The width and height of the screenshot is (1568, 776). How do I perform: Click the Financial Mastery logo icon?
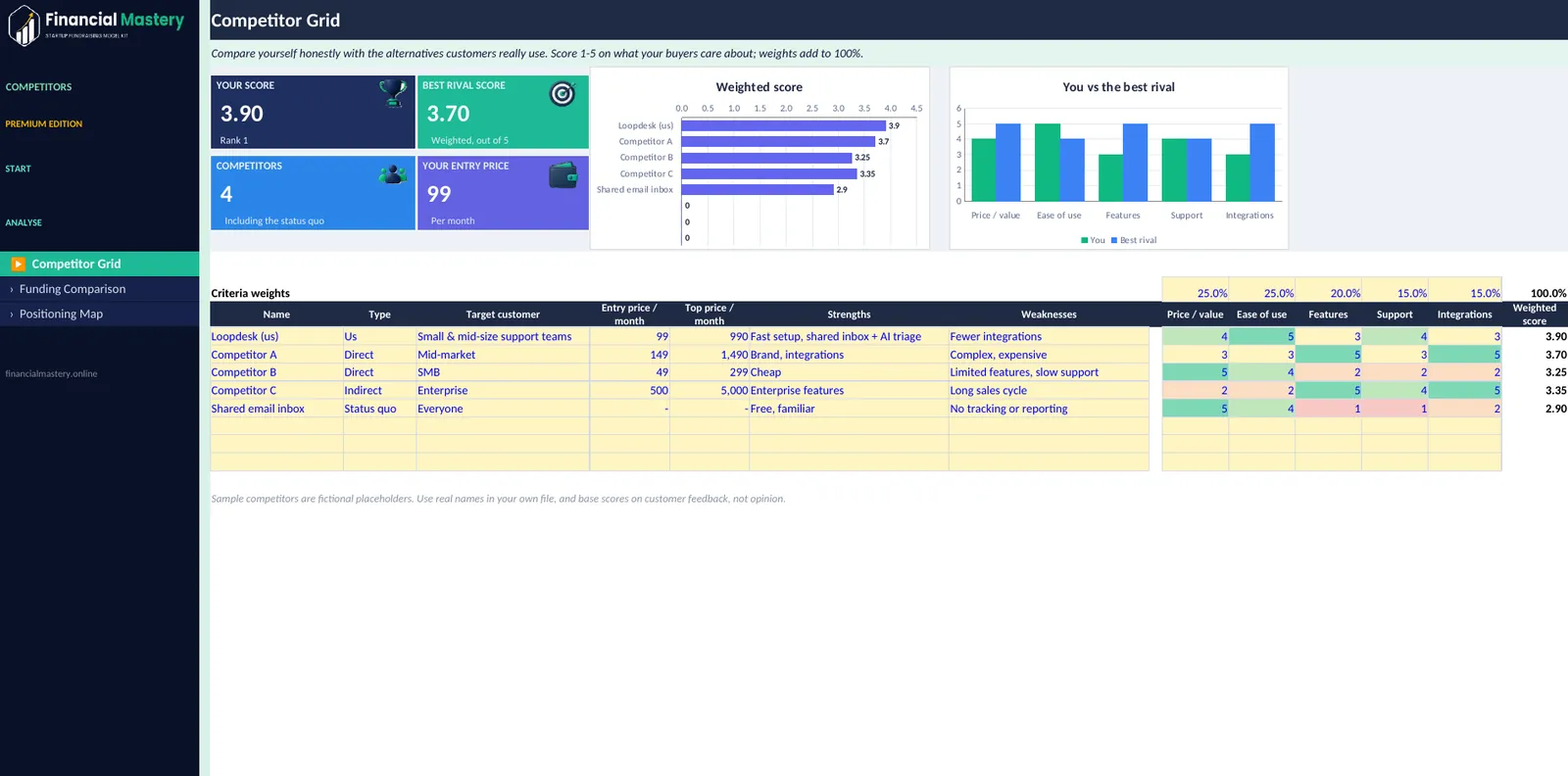point(24,25)
